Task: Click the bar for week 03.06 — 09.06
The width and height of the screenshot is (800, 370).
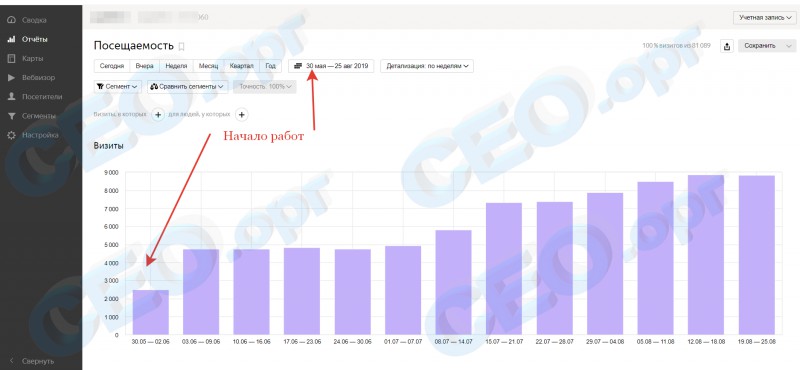Action: pos(201,292)
